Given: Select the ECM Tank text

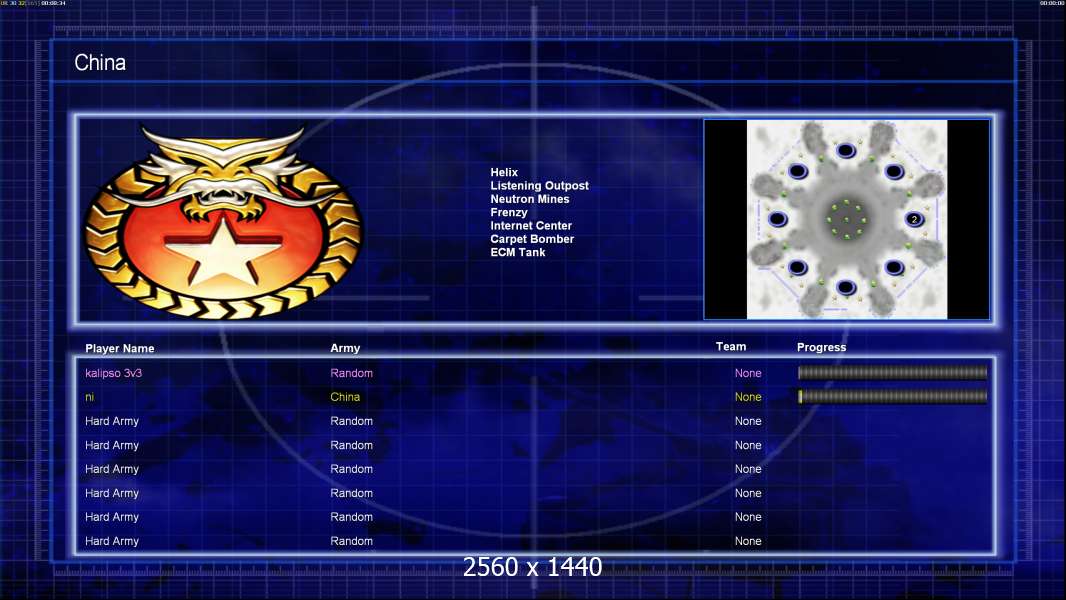Looking at the screenshot, I should (x=517, y=252).
